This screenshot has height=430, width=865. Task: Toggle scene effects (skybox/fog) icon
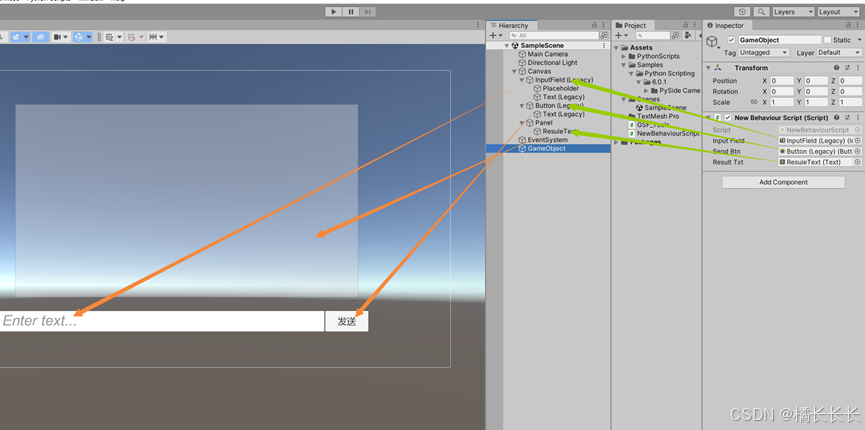(15, 37)
